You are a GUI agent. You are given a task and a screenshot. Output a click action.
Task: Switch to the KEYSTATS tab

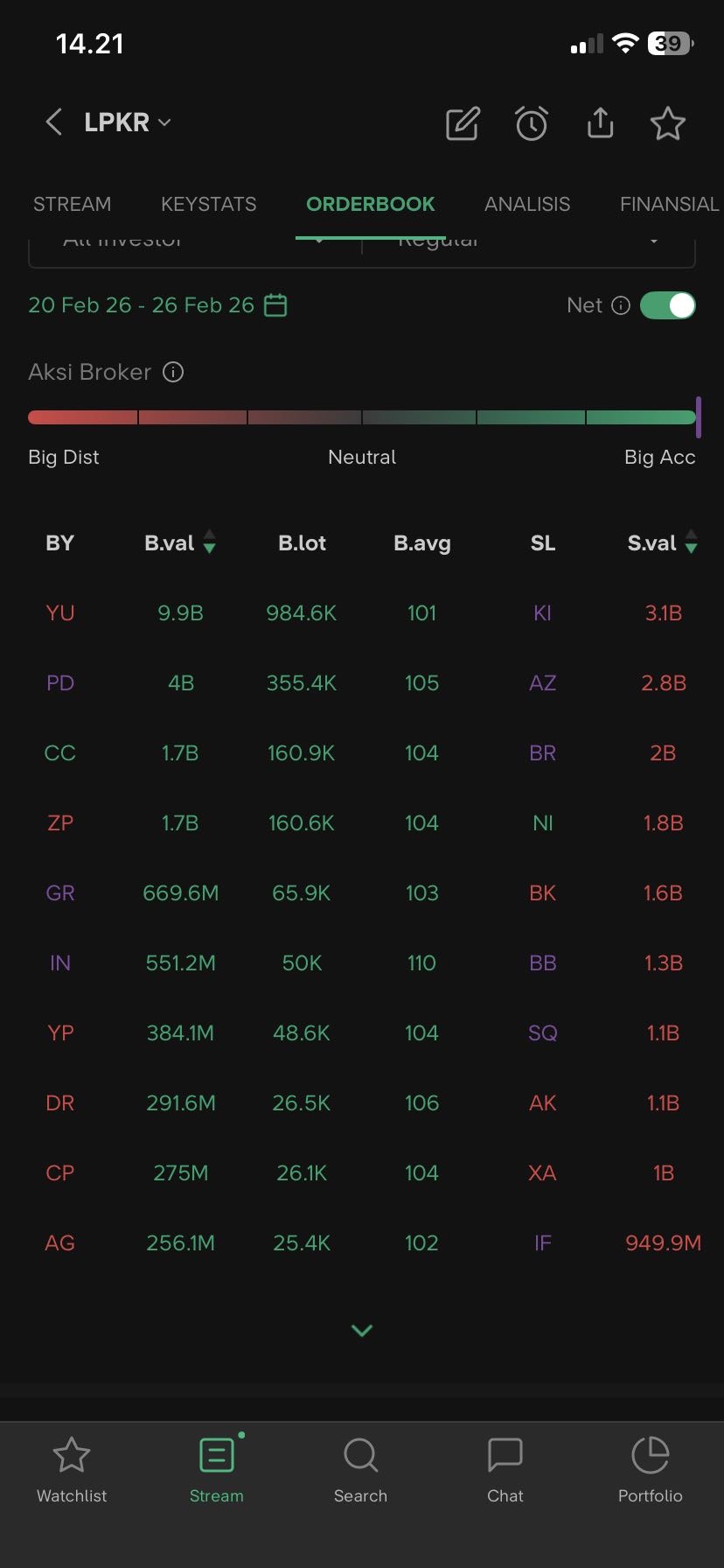tap(209, 204)
